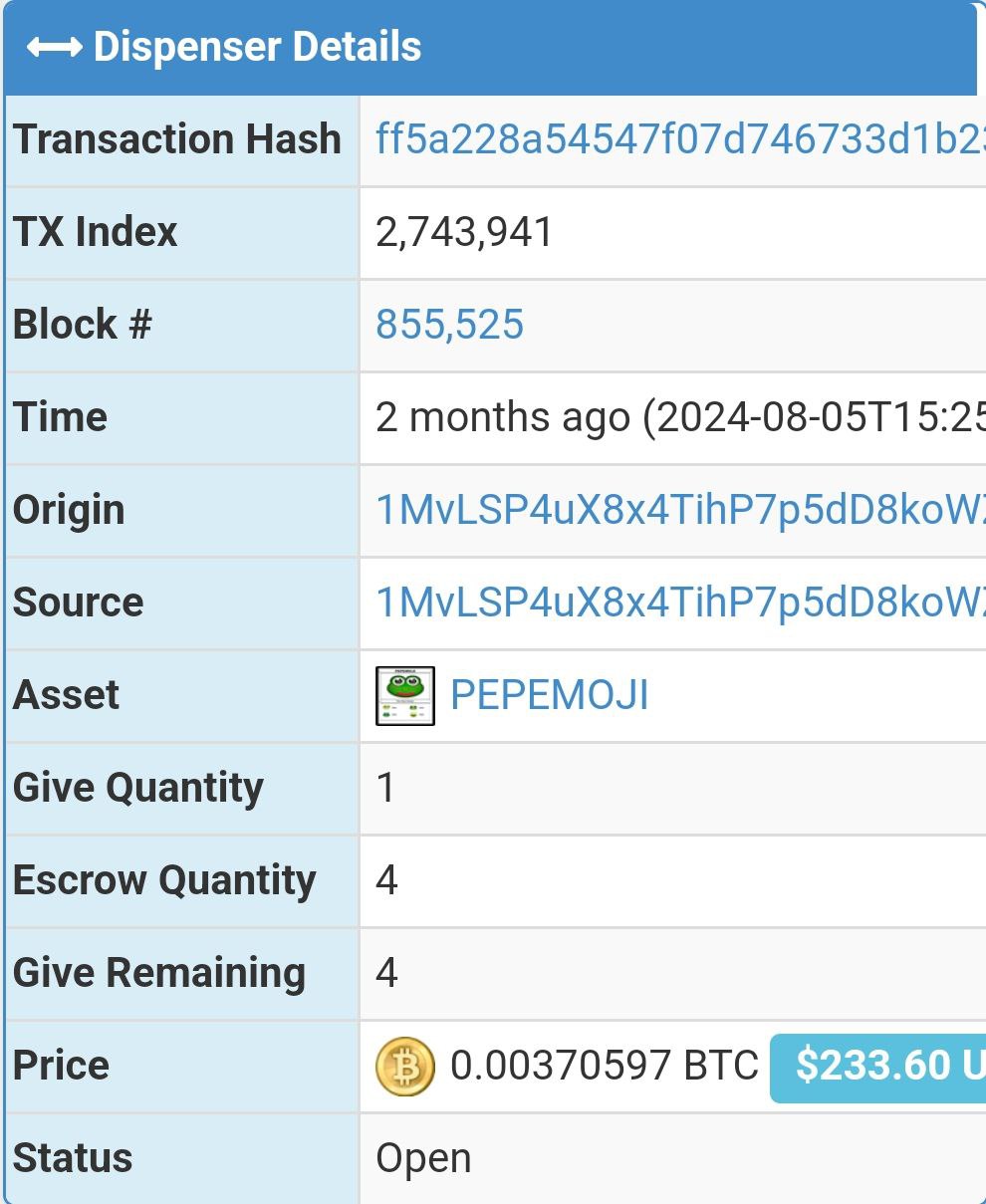Image resolution: width=986 pixels, height=1204 pixels.
Task: Open the PEPEMOJI asset link
Action: [x=550, y=695]
